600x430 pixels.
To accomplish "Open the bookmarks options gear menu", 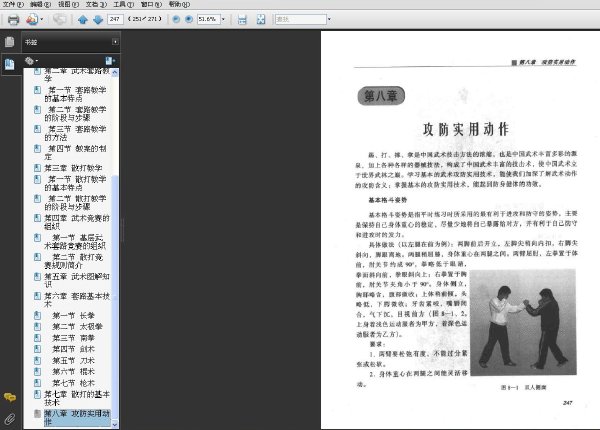I will click(31, 60).
